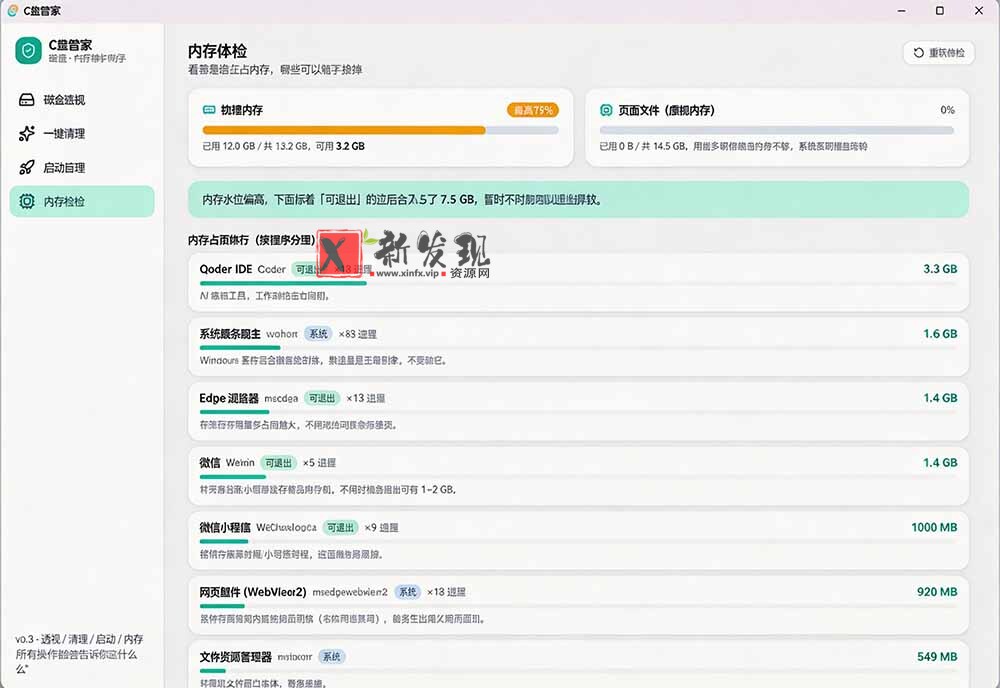
Task: Click the 可退出 tag in 微信 row
Action: (278, 463)
